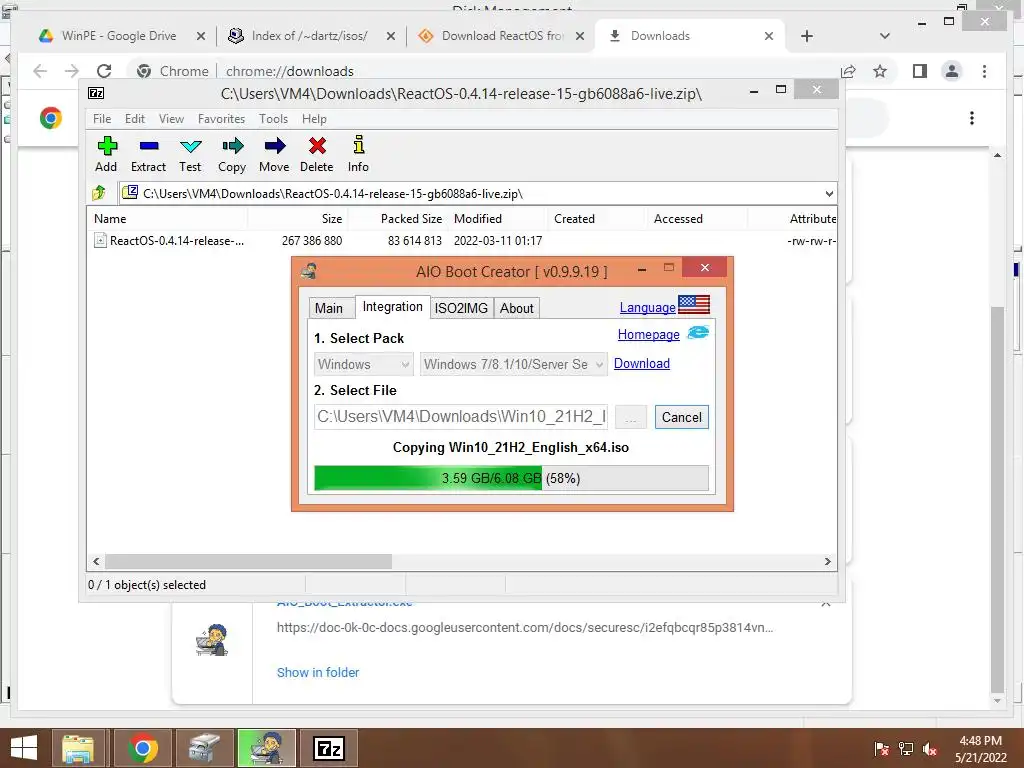Click the network tray icon

point(906,749)
